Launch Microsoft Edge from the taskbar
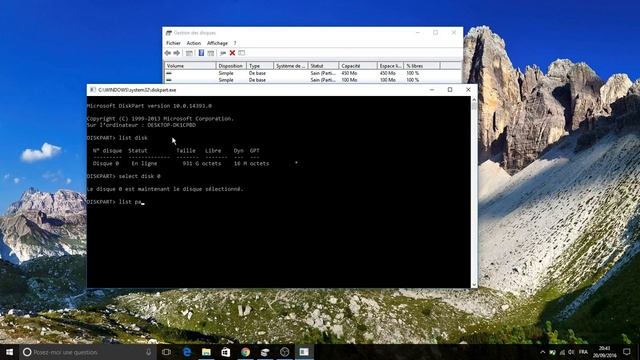Image resolution: width=640 pixels, height=360 pixels. pos(187,352)
